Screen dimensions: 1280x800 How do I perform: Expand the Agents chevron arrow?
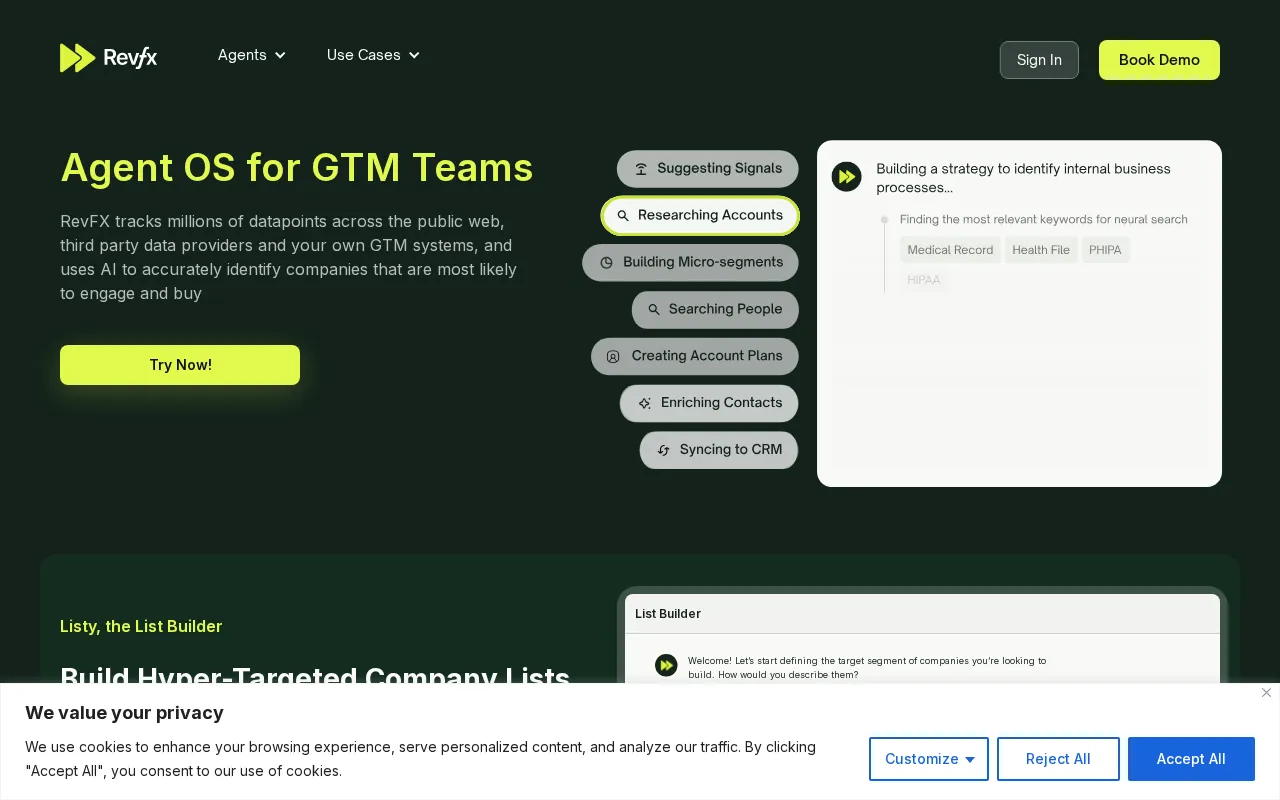tap(280, 55)
